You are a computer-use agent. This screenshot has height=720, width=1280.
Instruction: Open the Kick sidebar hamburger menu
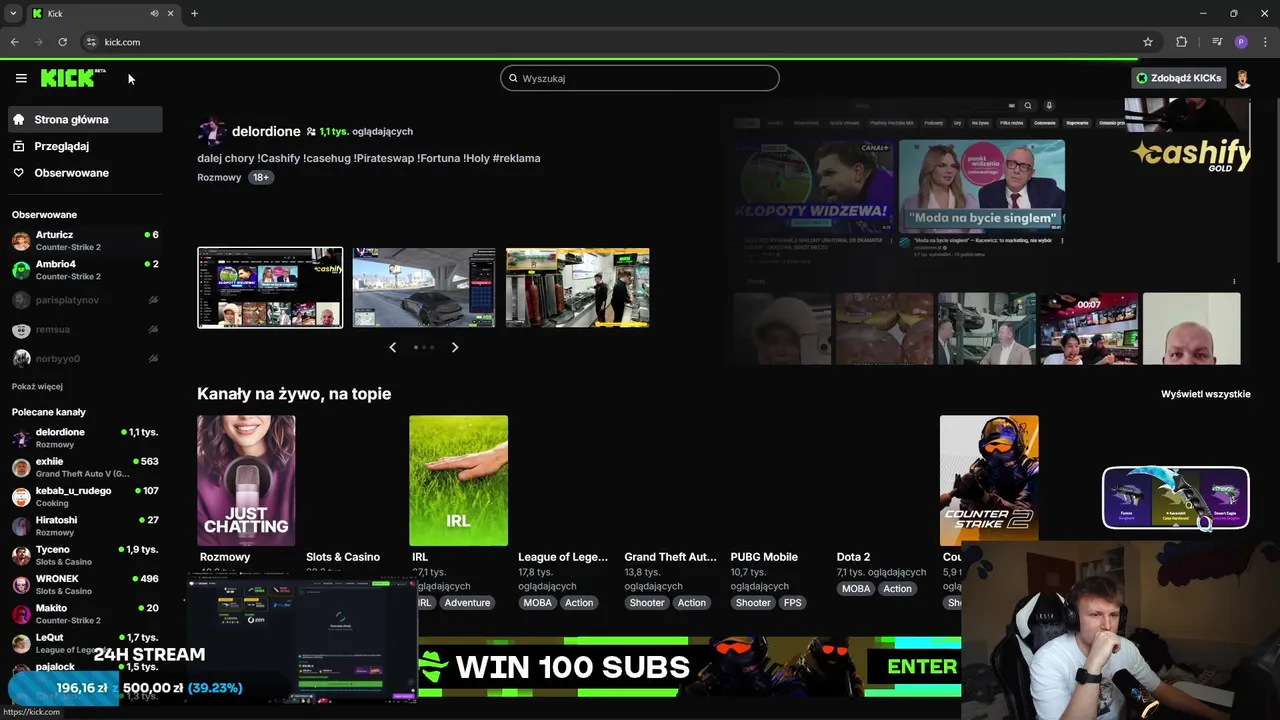[21, 78]
